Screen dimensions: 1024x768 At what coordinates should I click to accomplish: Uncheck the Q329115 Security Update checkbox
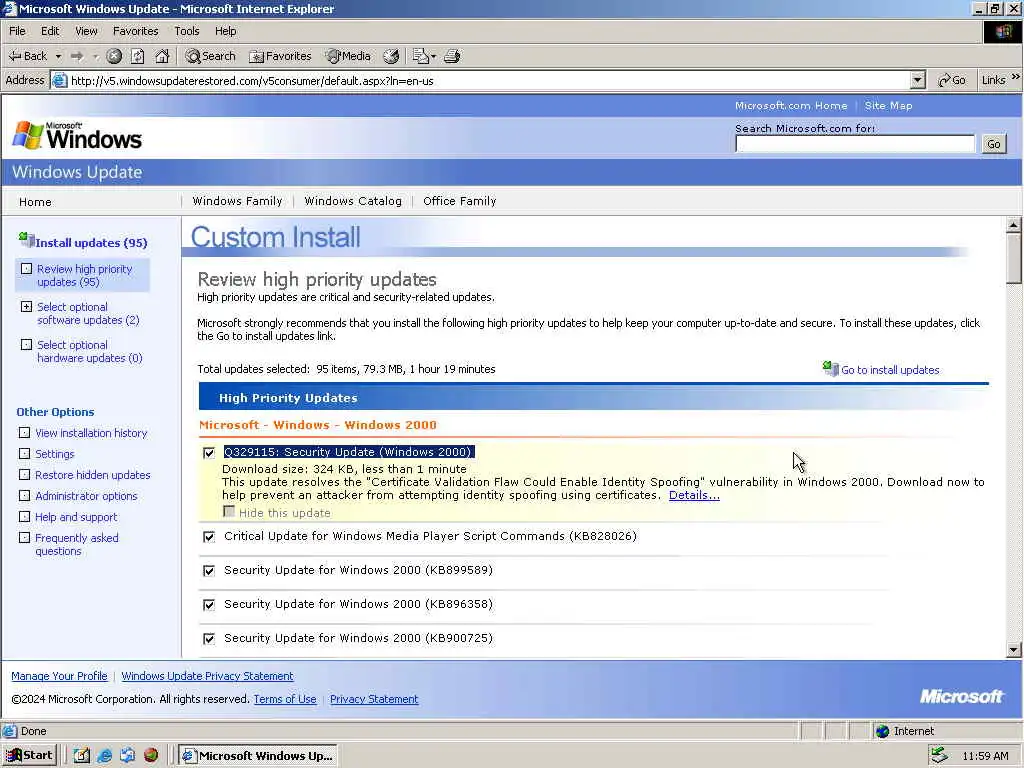(x=209, y=453)
